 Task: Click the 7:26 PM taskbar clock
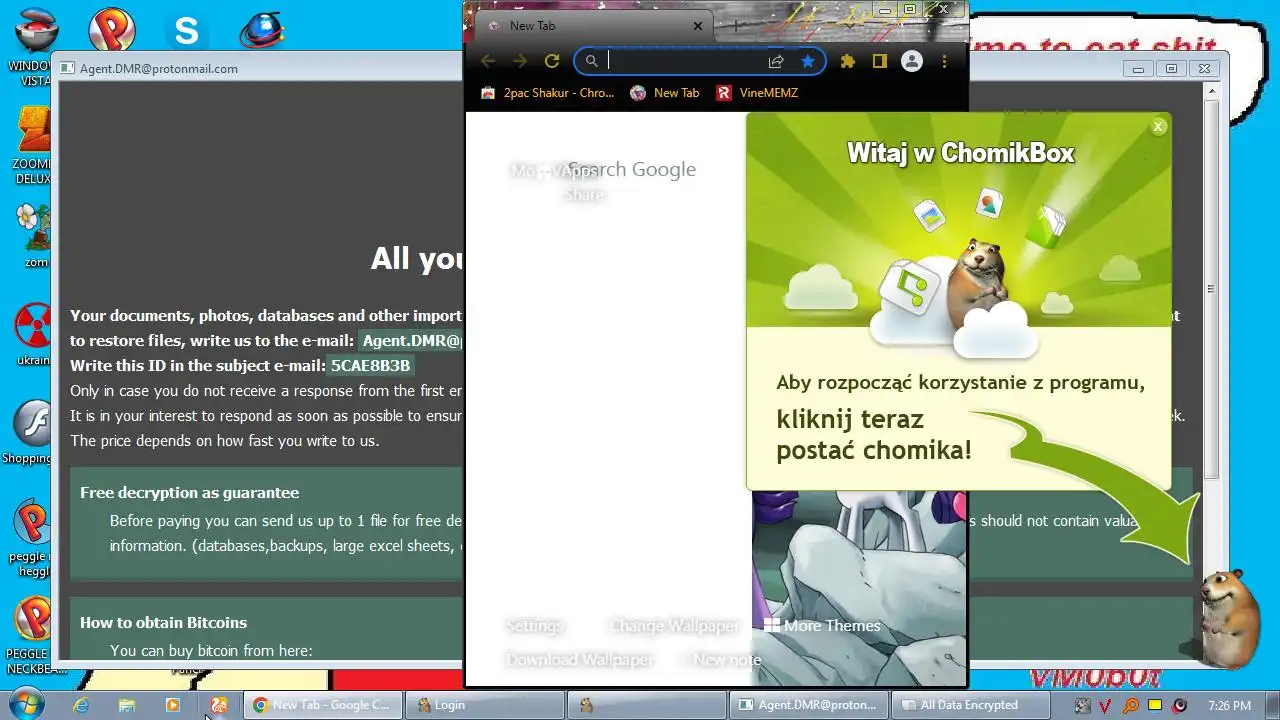1229,706
